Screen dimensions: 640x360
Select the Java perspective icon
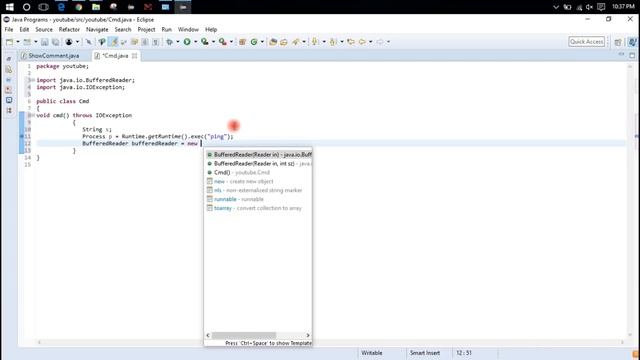tap(632, 42)
